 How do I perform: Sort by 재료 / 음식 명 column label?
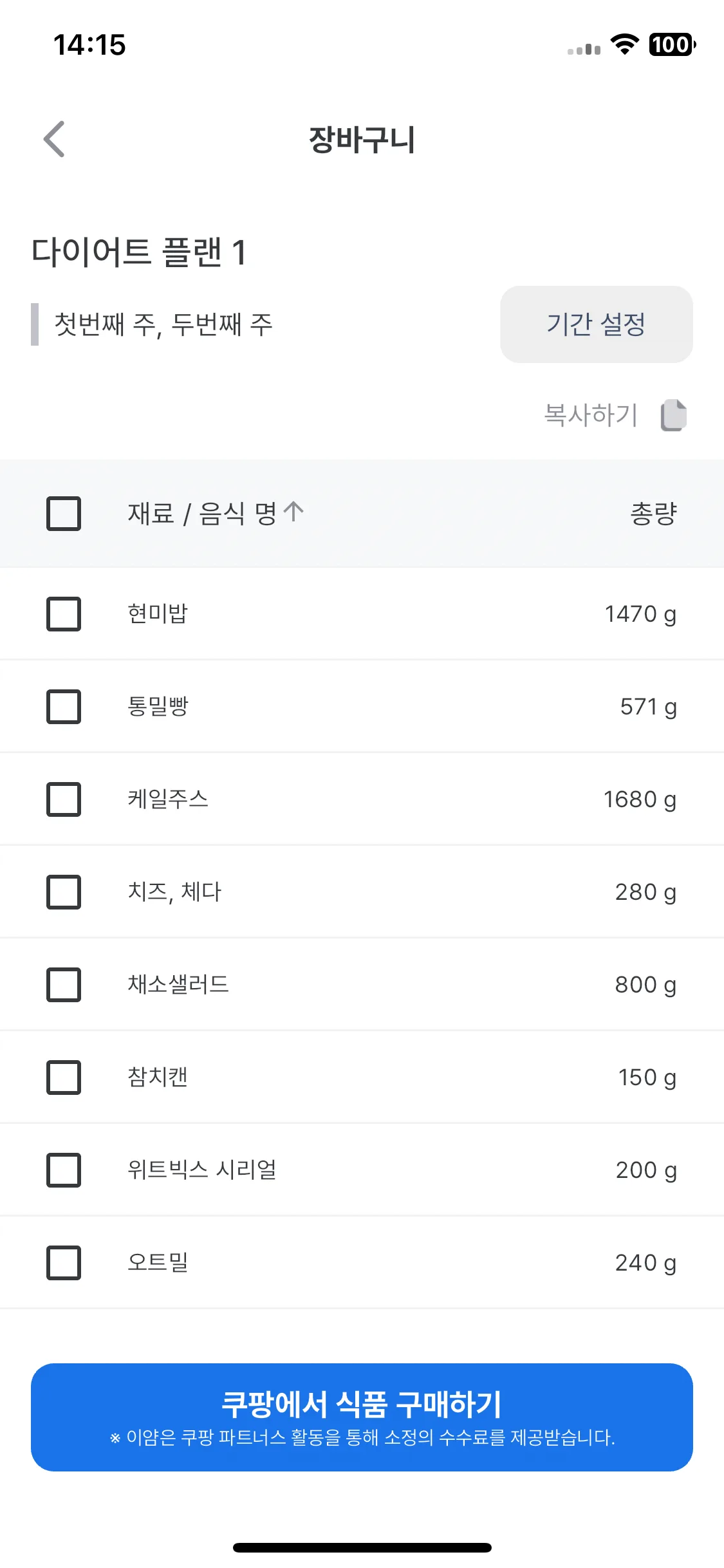pos(202,514)
